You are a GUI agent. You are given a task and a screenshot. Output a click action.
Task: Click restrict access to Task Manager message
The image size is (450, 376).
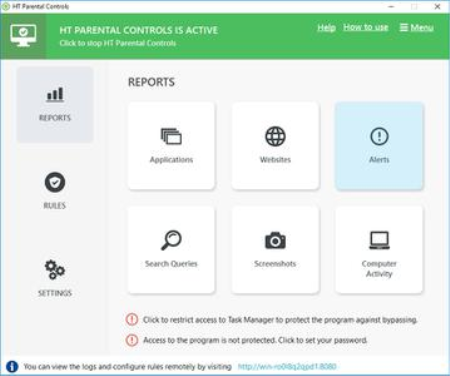point(280,320)
